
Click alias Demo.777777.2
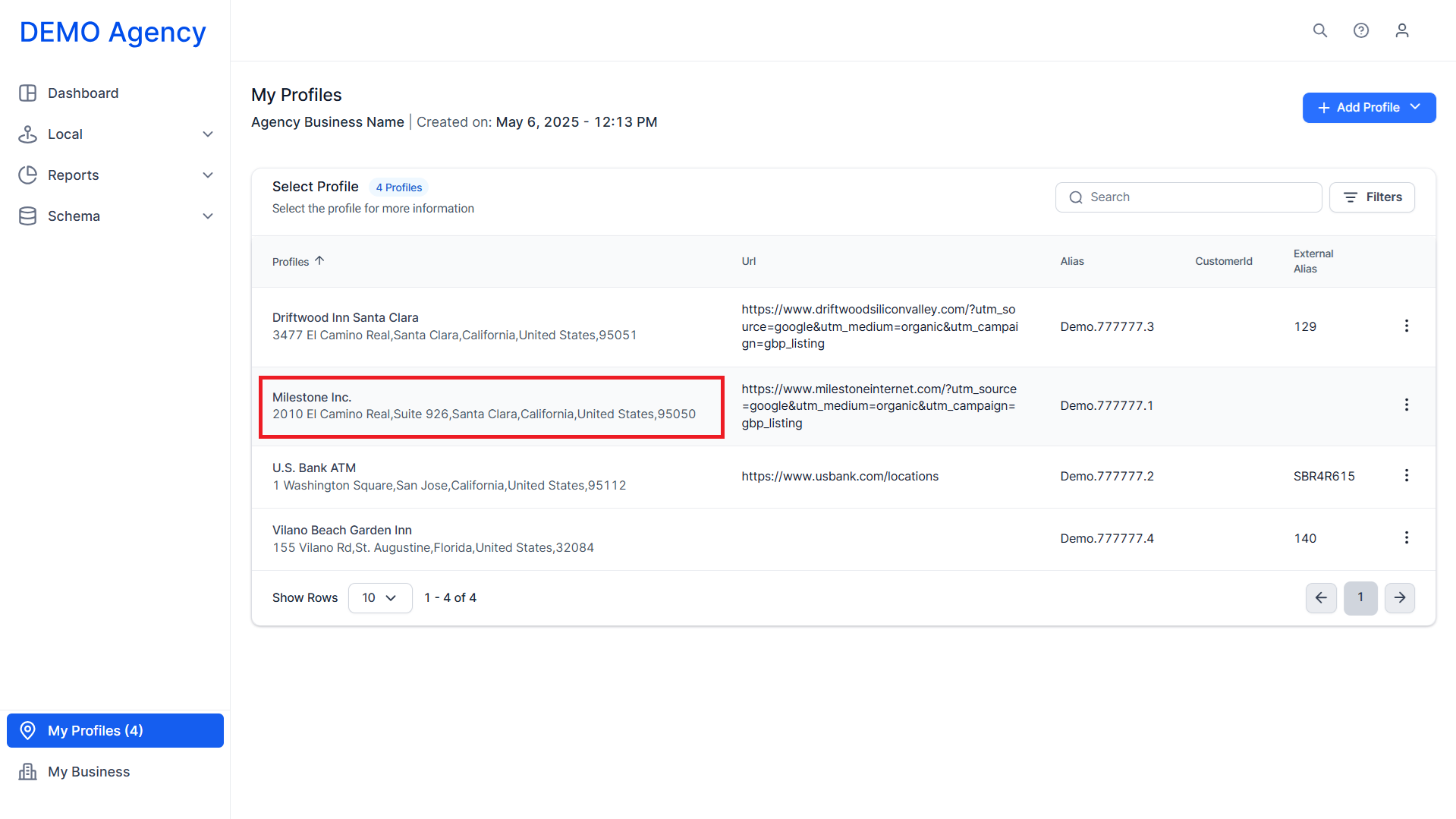1107,477
